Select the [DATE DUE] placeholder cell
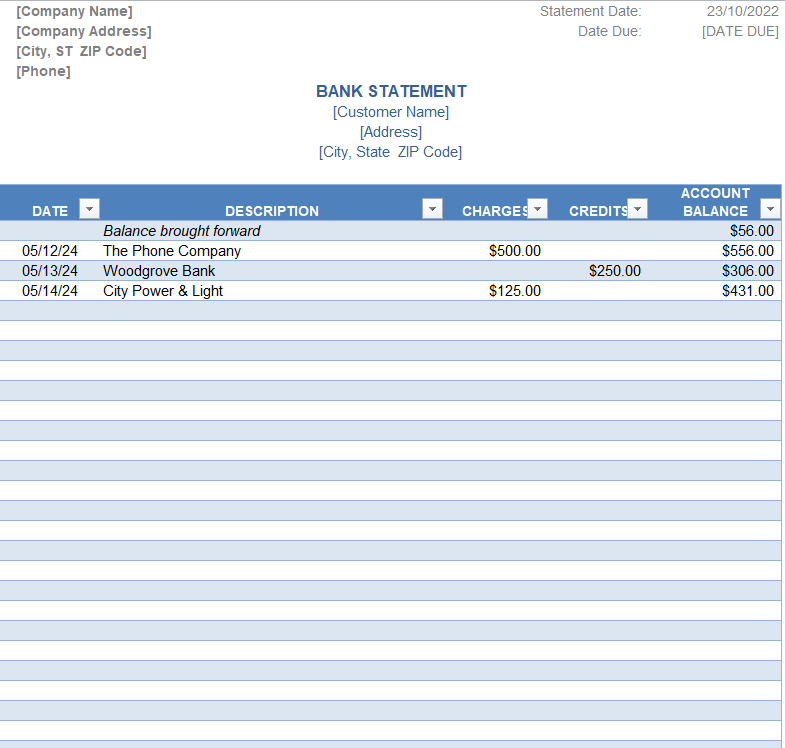Image resolution: width=785 pixels, height=748 pixels. 740,31
